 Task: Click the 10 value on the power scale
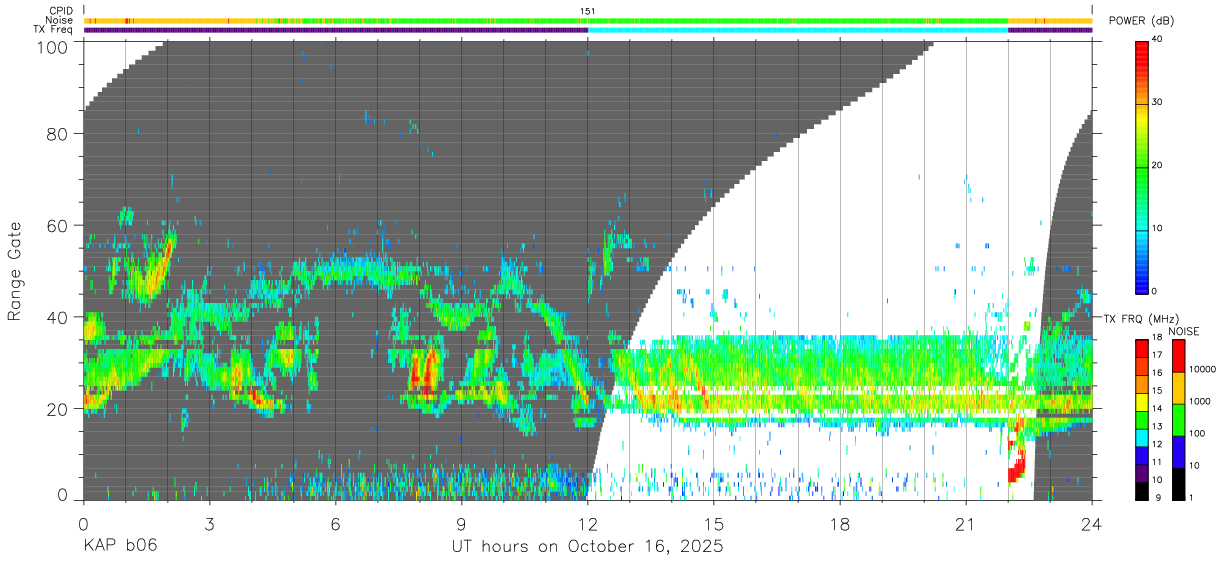click(x=1157, y=228)
